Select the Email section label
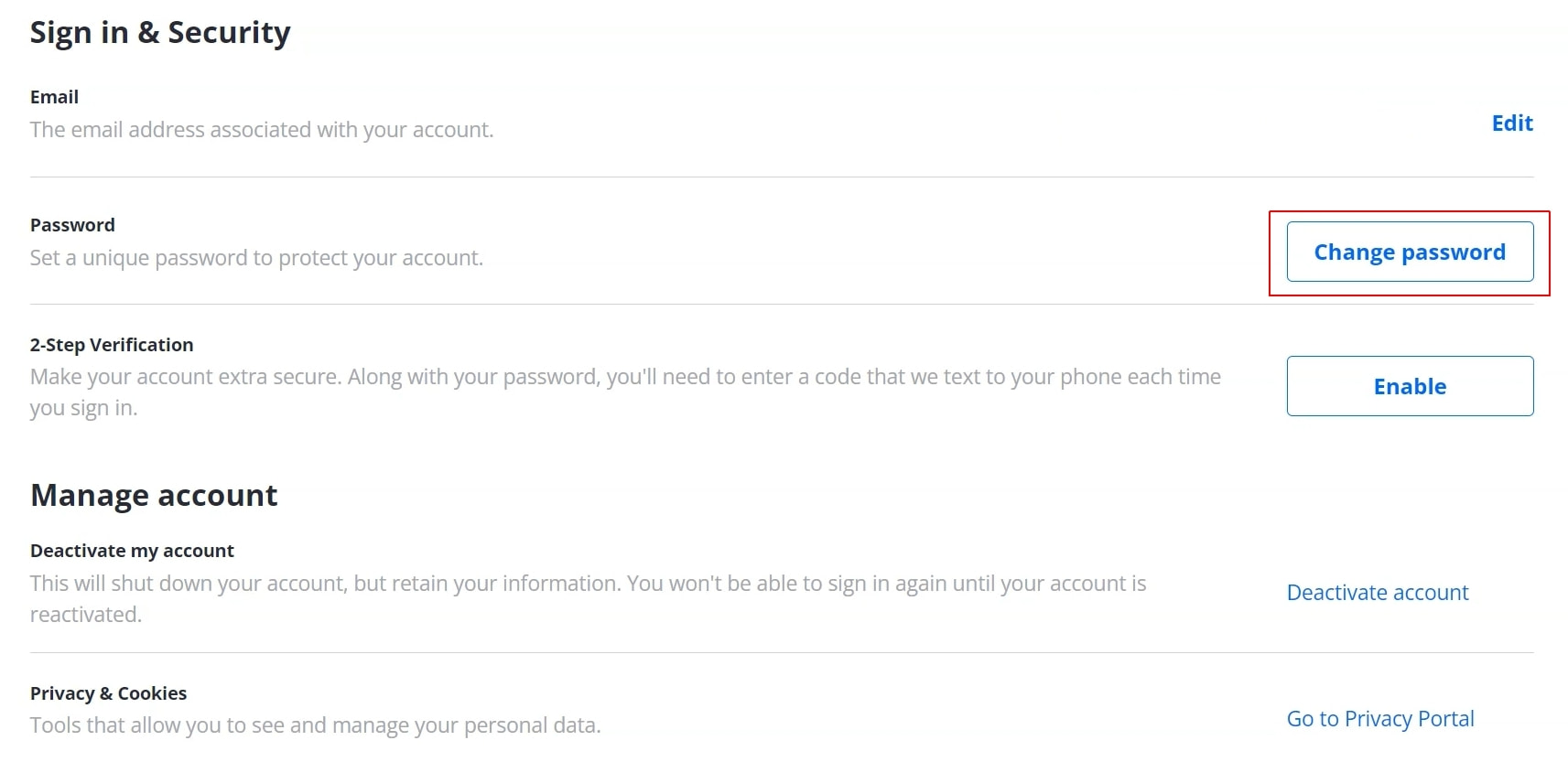 coord(54,96)
